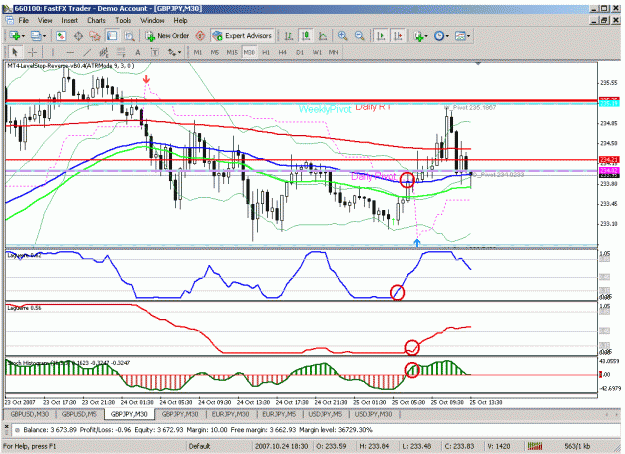Select the equidistant channel tool
The width and height of the screenshot is (625, 454).
point(104,52)
